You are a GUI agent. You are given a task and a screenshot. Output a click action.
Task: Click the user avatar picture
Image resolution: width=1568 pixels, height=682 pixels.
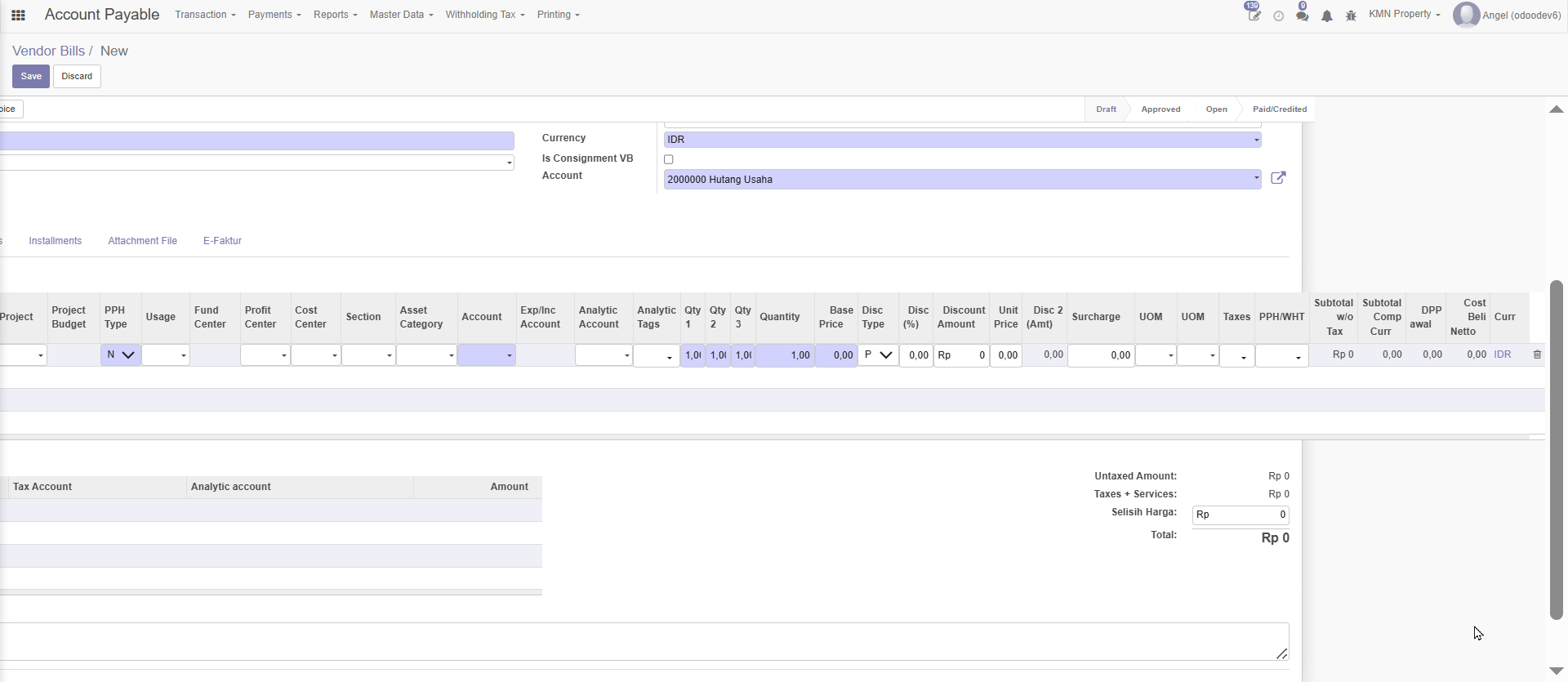pos(1466,15)
